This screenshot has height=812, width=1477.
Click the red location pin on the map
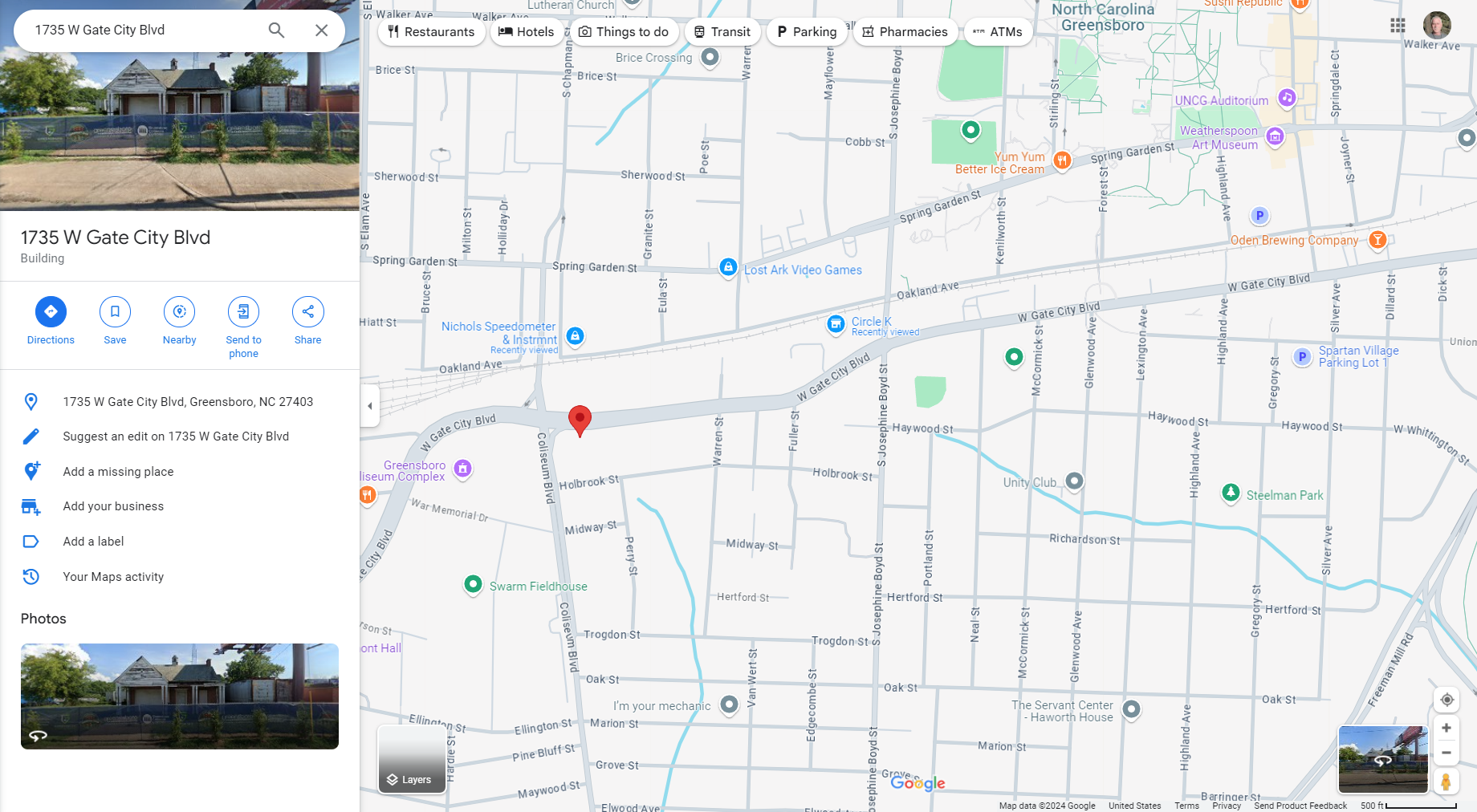click(x=580, y=420)
